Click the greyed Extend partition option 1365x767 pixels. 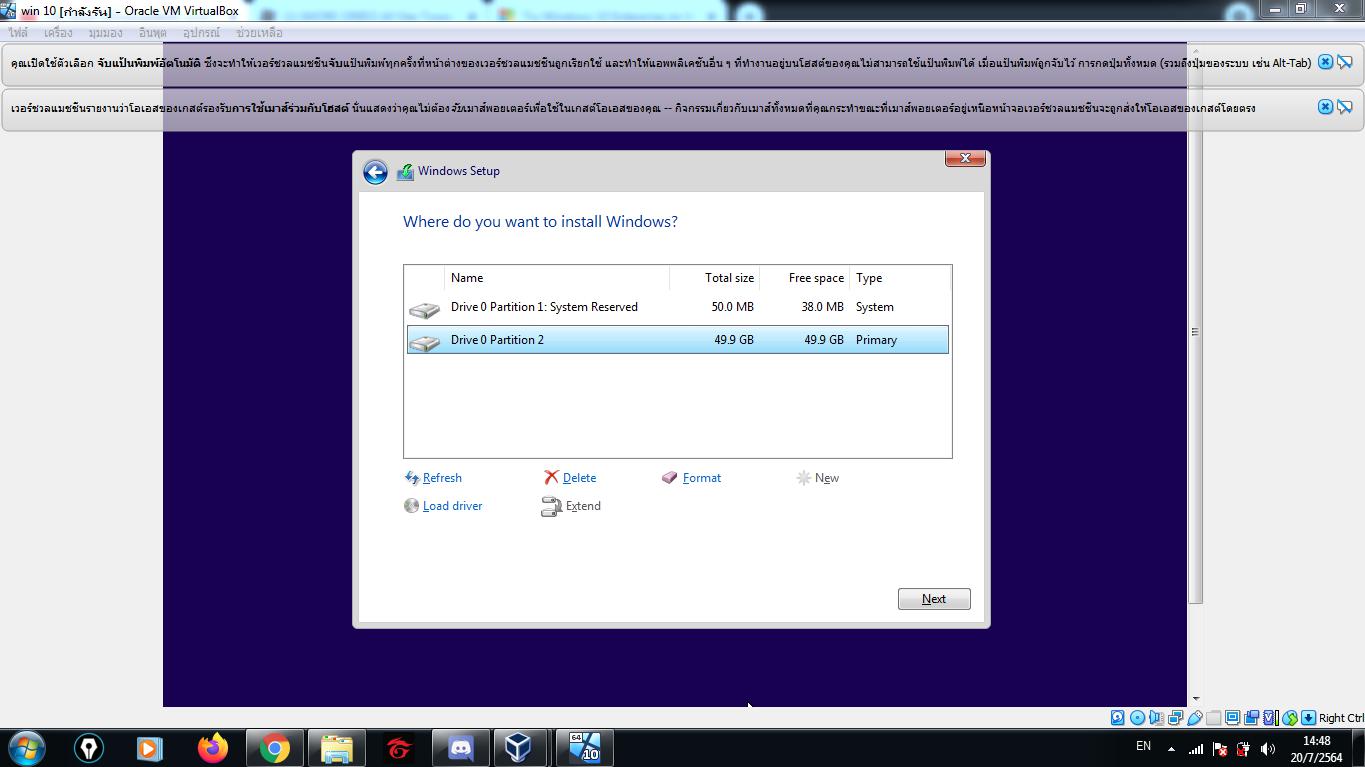pyautogui.click(x=571, y=506)
